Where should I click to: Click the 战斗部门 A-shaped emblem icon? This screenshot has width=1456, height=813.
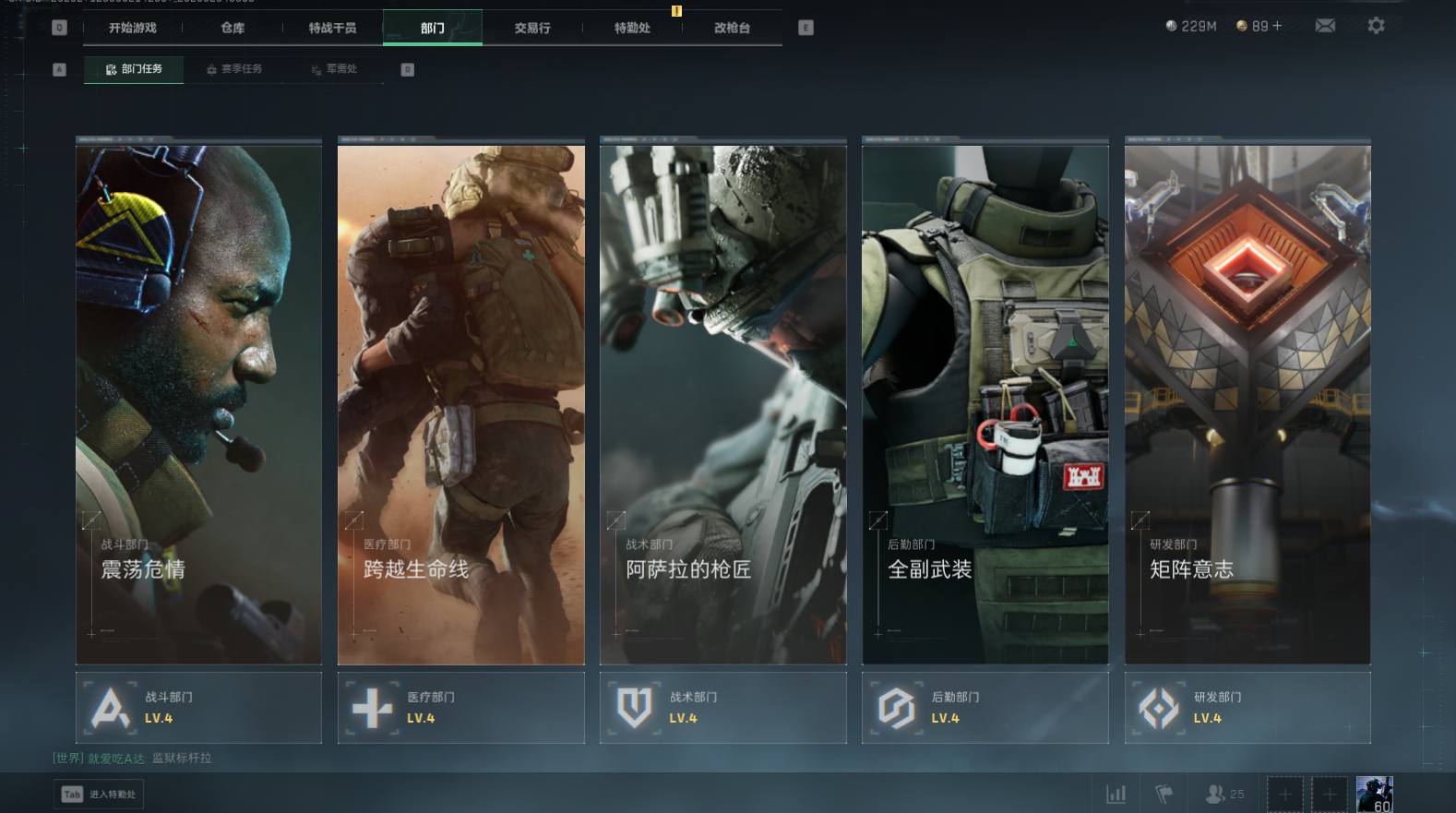[110, 708]
